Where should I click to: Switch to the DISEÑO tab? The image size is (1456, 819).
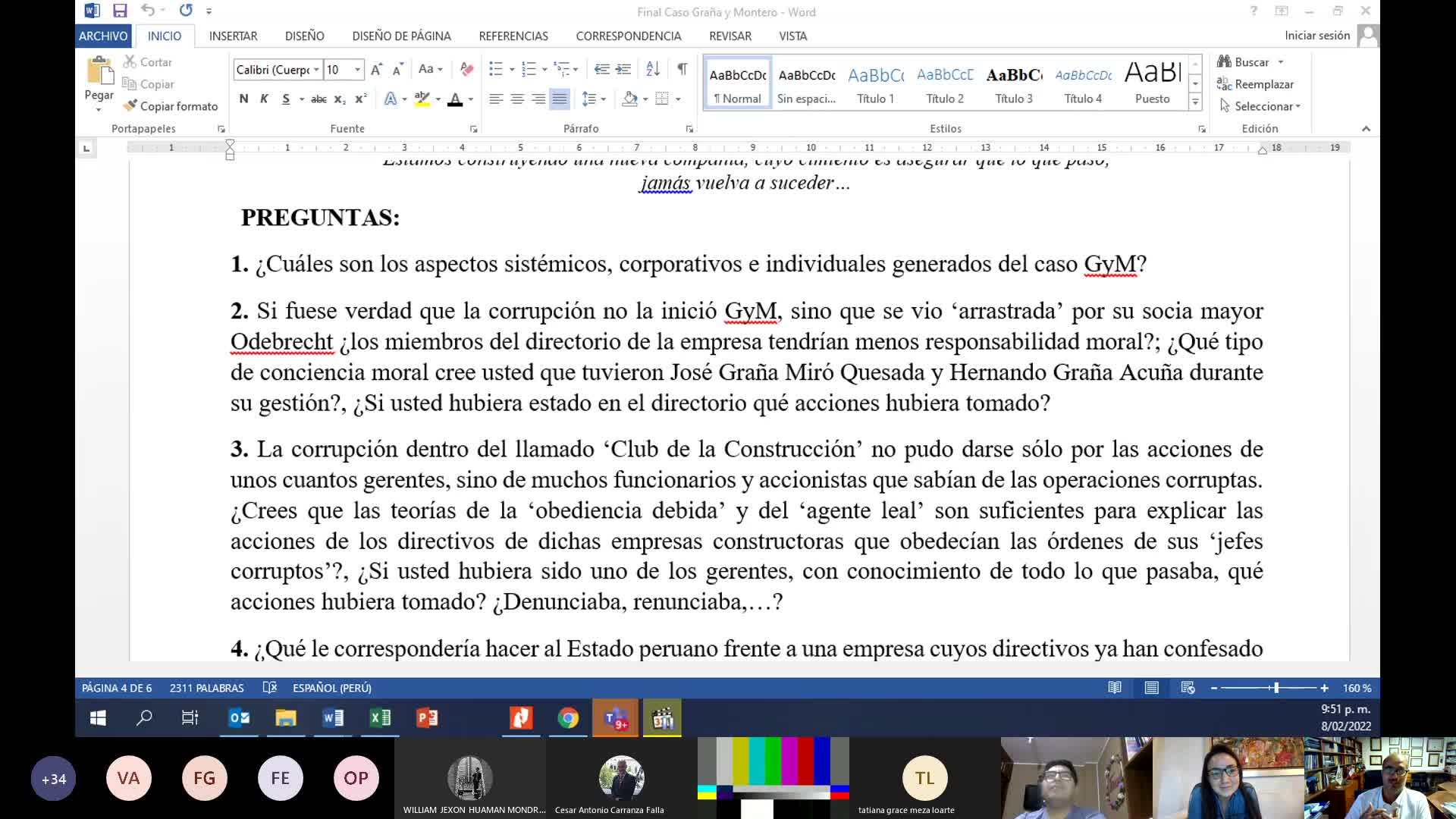click(x=305, y=36)
